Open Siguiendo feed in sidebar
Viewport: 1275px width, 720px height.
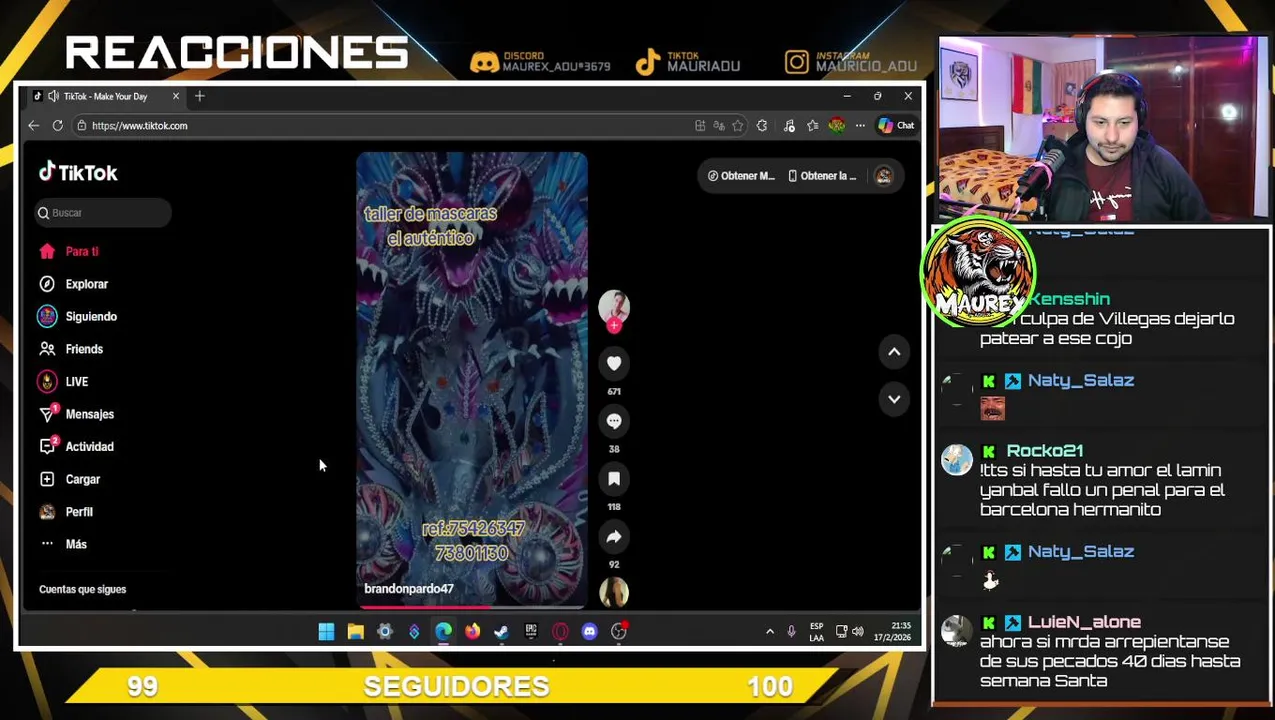coord(78,316)
